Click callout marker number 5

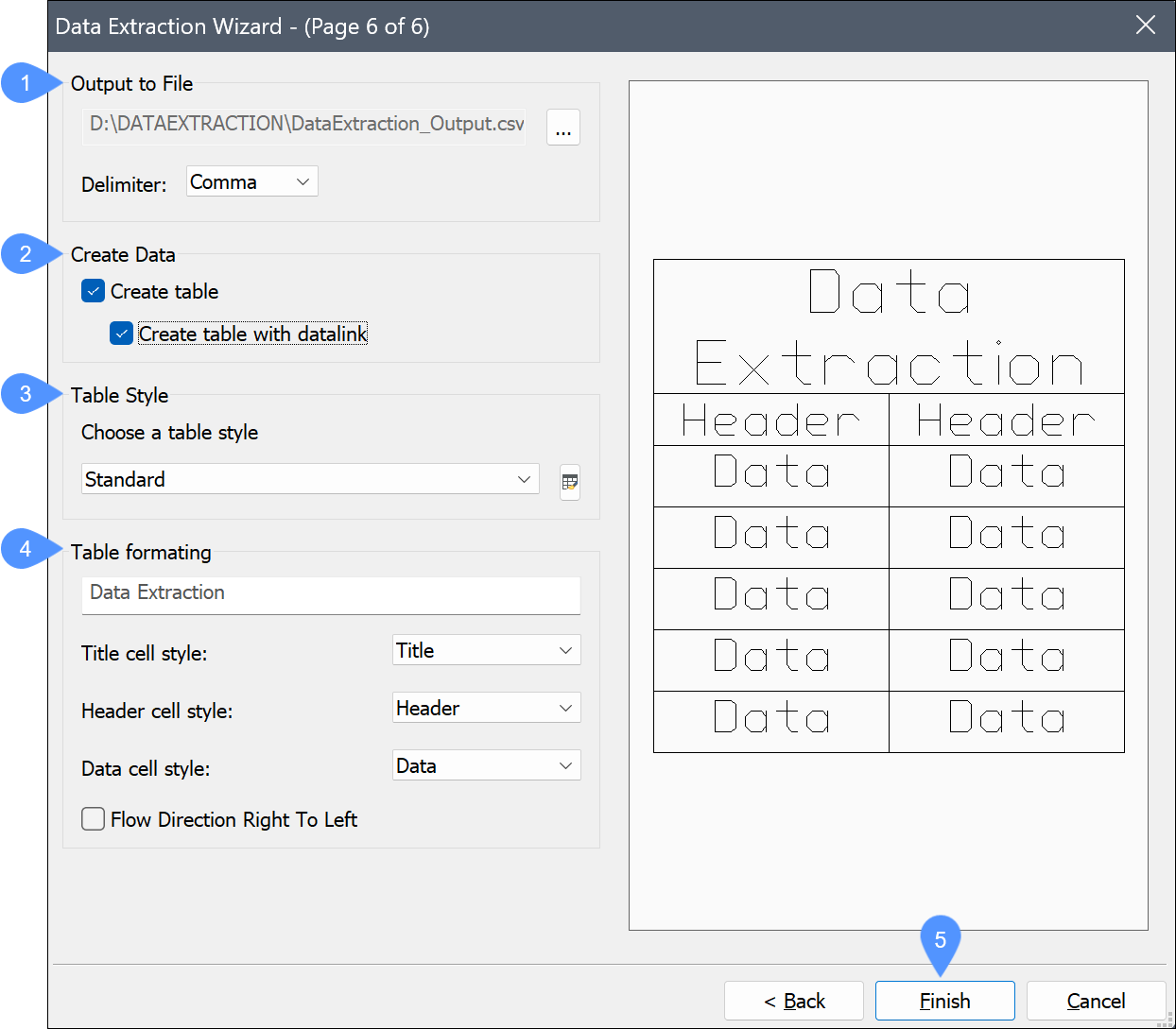(x=940, y=939)
